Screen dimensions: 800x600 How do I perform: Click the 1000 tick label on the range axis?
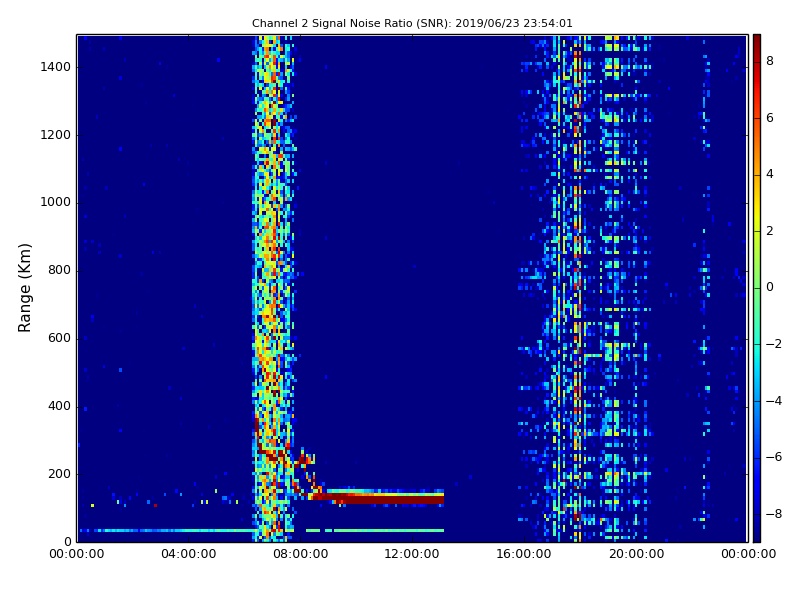(x=55, y=202)
